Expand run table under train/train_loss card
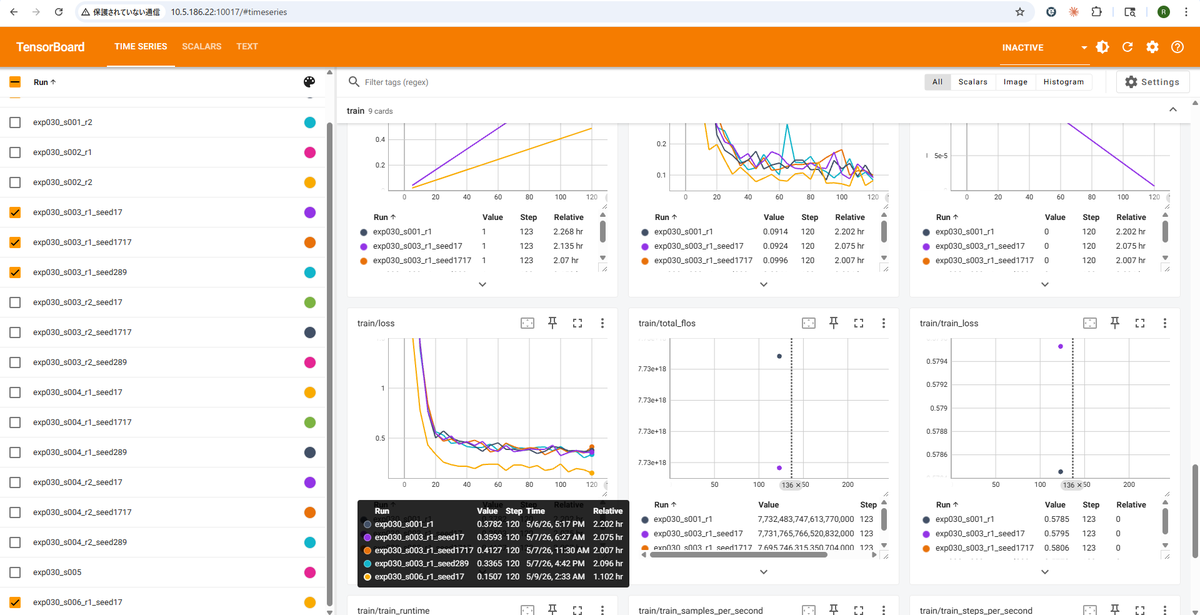 [x=1045, y=571]
